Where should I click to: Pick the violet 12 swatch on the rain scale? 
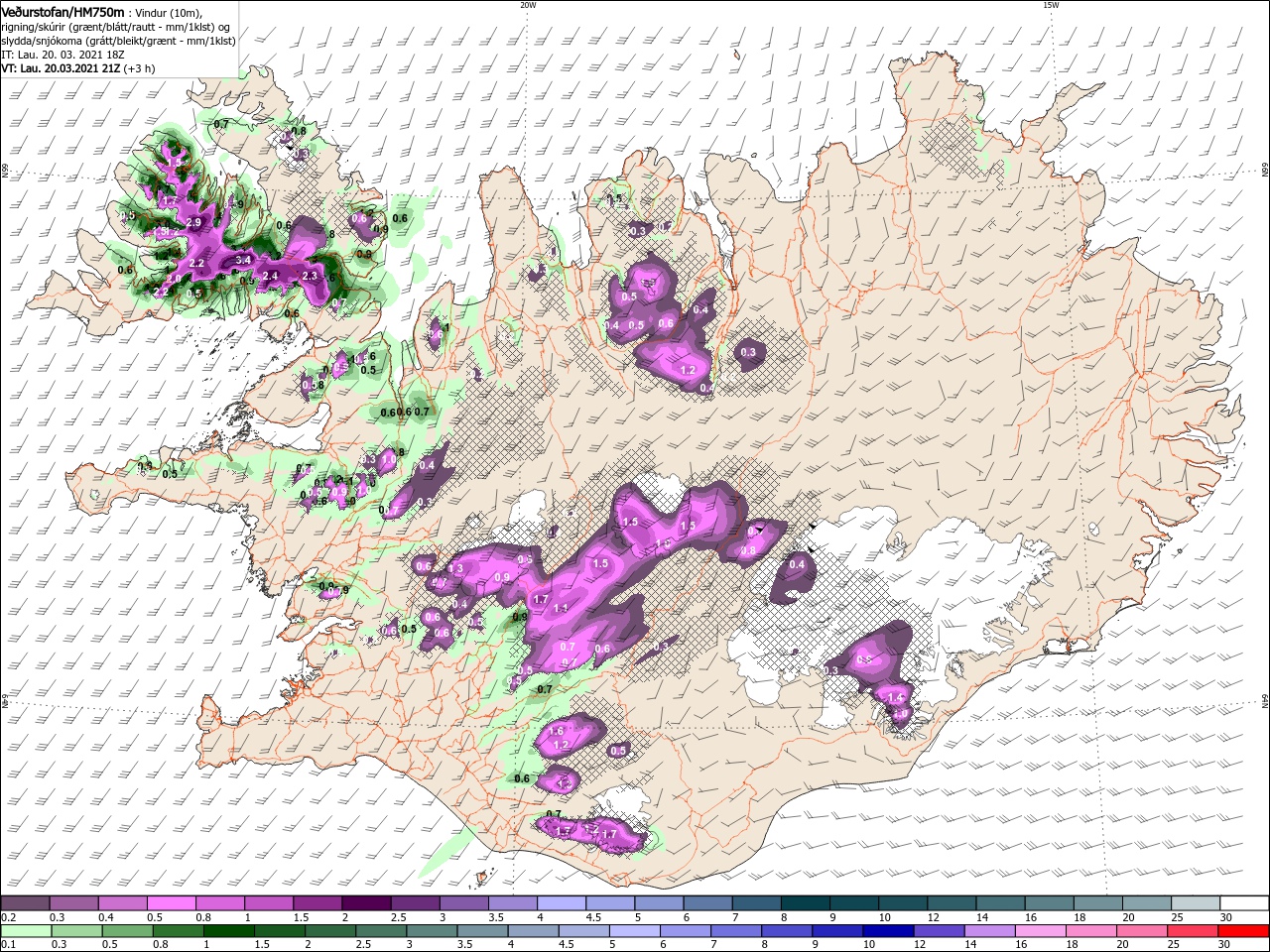[938, 930]
